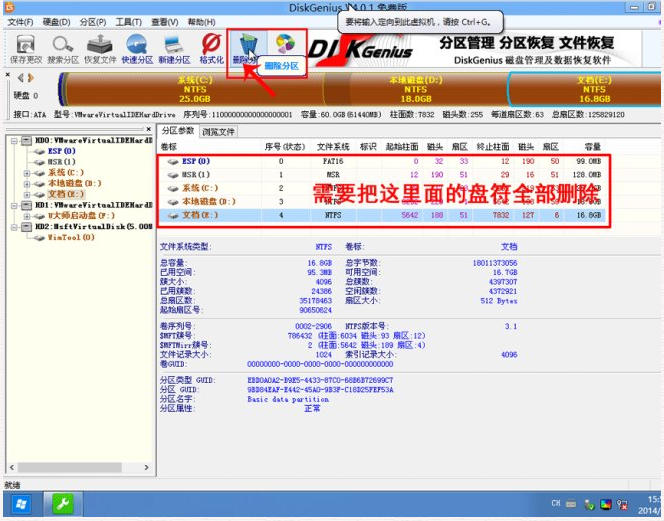Switch to the 分区参数 tab
The width and height of the screenshot is (664, 521).
178,131
